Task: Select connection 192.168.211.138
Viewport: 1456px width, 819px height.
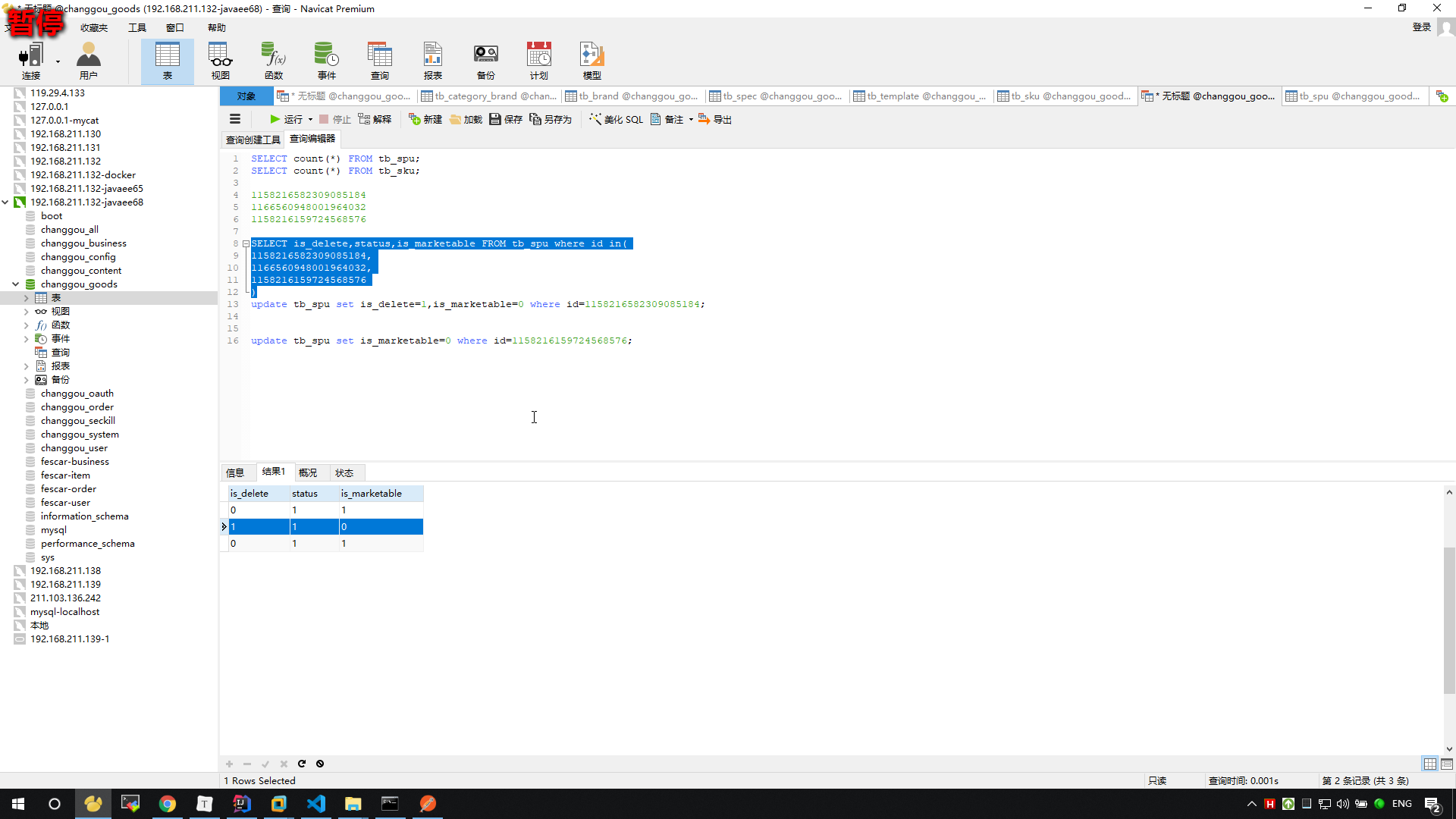Action: pyautogui.click(x=65, y=571)
